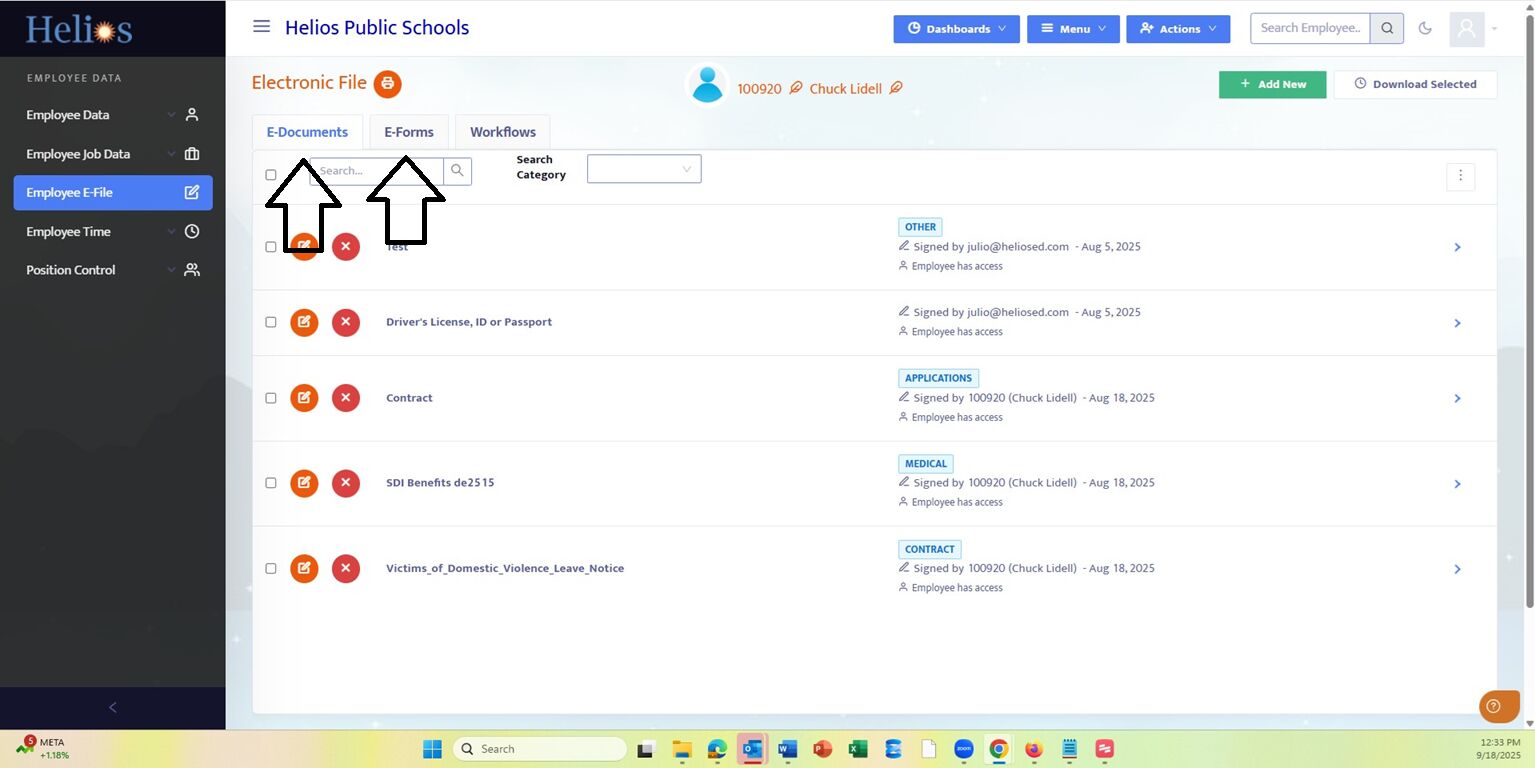This screenshot has height=768, width=1535.
Task: Open the Victims_of_Domestic_Violence_Leave_Notice link
Action: click(505, 568)
